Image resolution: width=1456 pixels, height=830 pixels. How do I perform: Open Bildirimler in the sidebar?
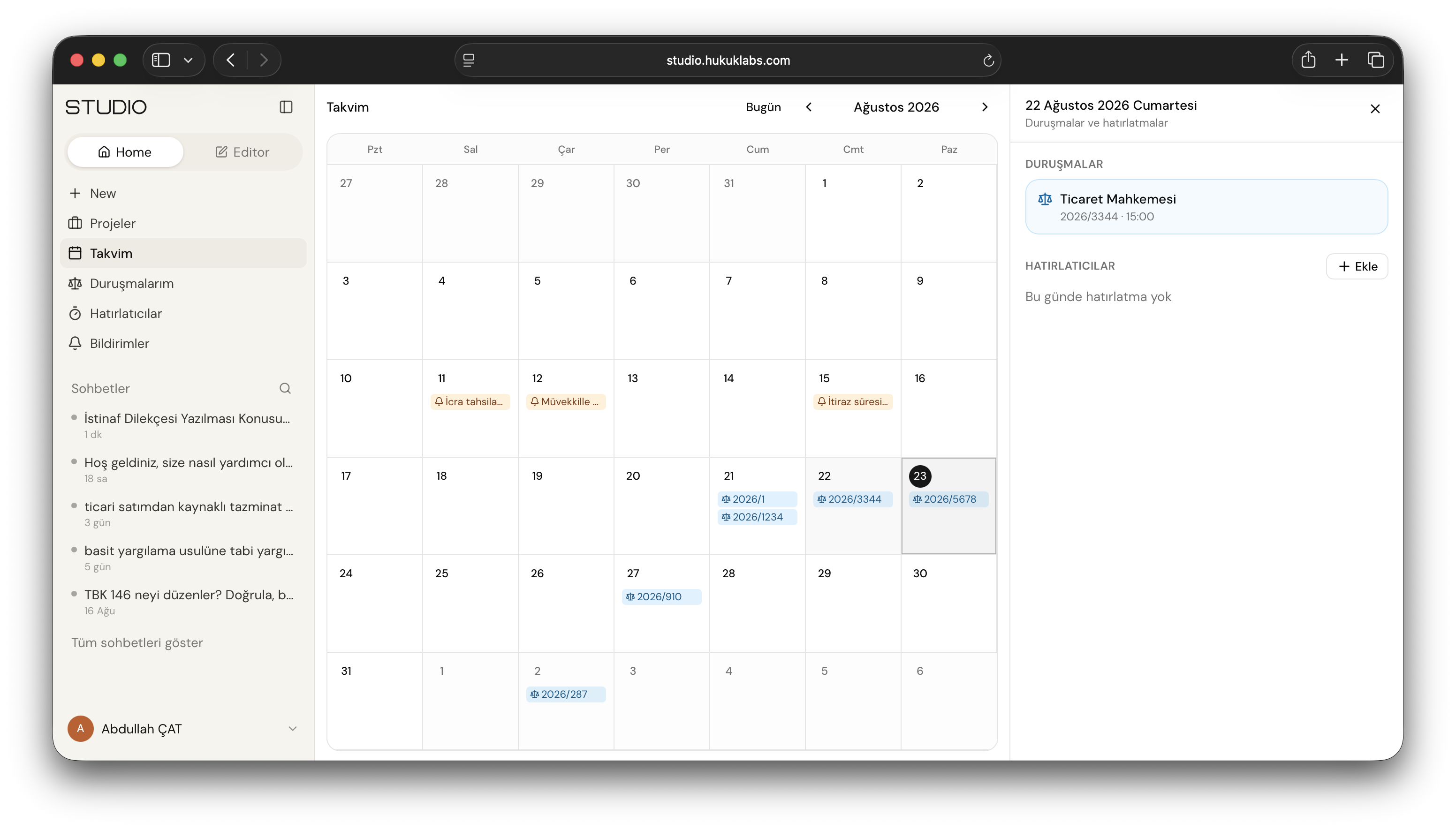183,343
